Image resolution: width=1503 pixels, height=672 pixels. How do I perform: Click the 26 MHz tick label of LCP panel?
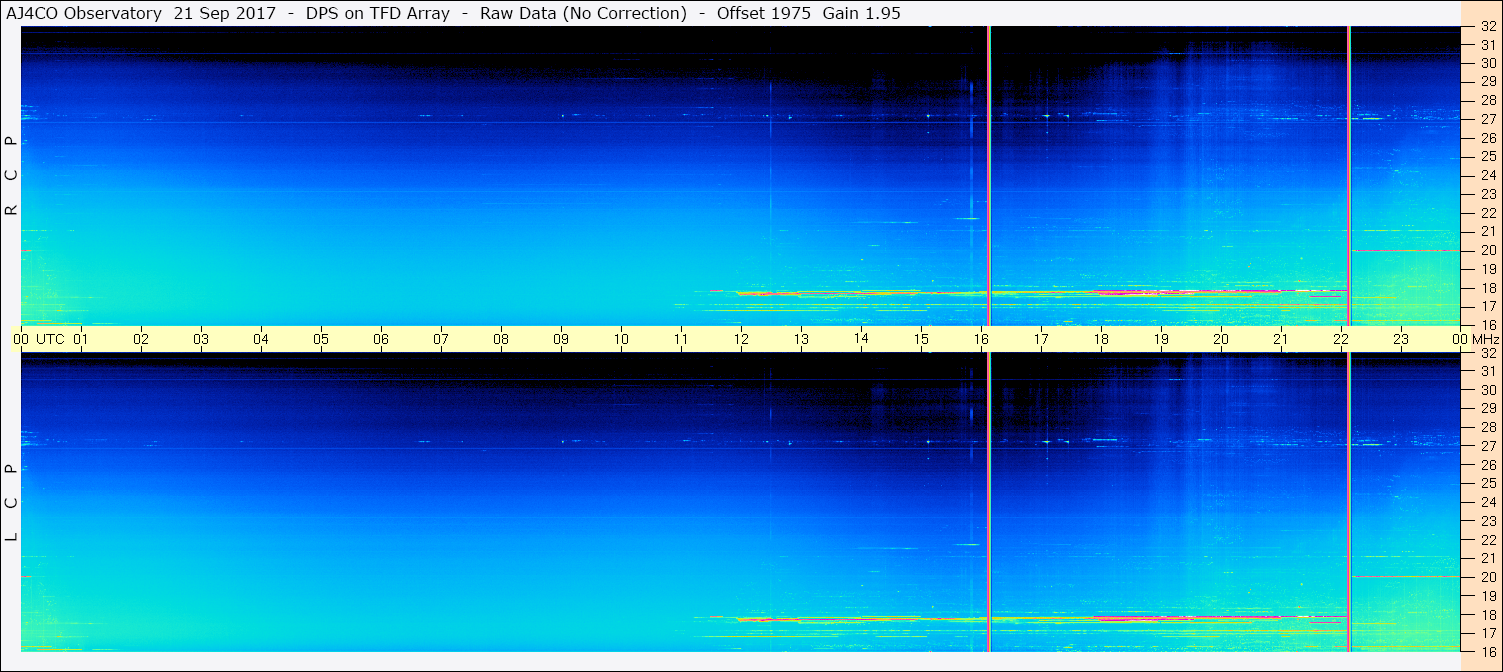(x=1488, y=465)
